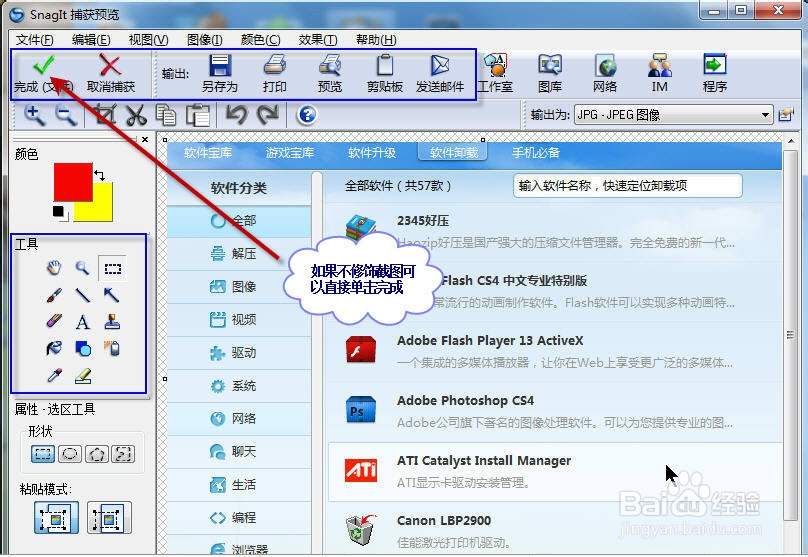This screenshot has width=808, height=557.
Task: Choose ellipse selection shape
Action: click(x=70, y=454)
